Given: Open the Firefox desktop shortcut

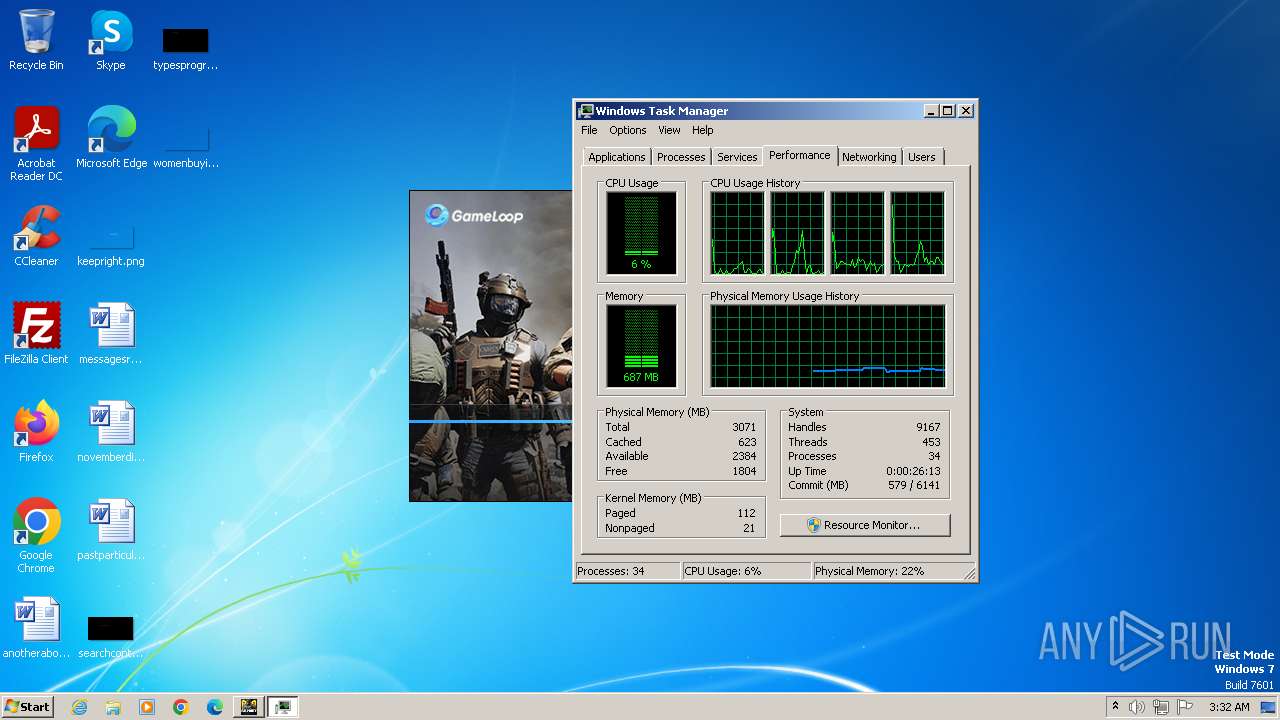Looking at the screenshot, I should (36, 432).
